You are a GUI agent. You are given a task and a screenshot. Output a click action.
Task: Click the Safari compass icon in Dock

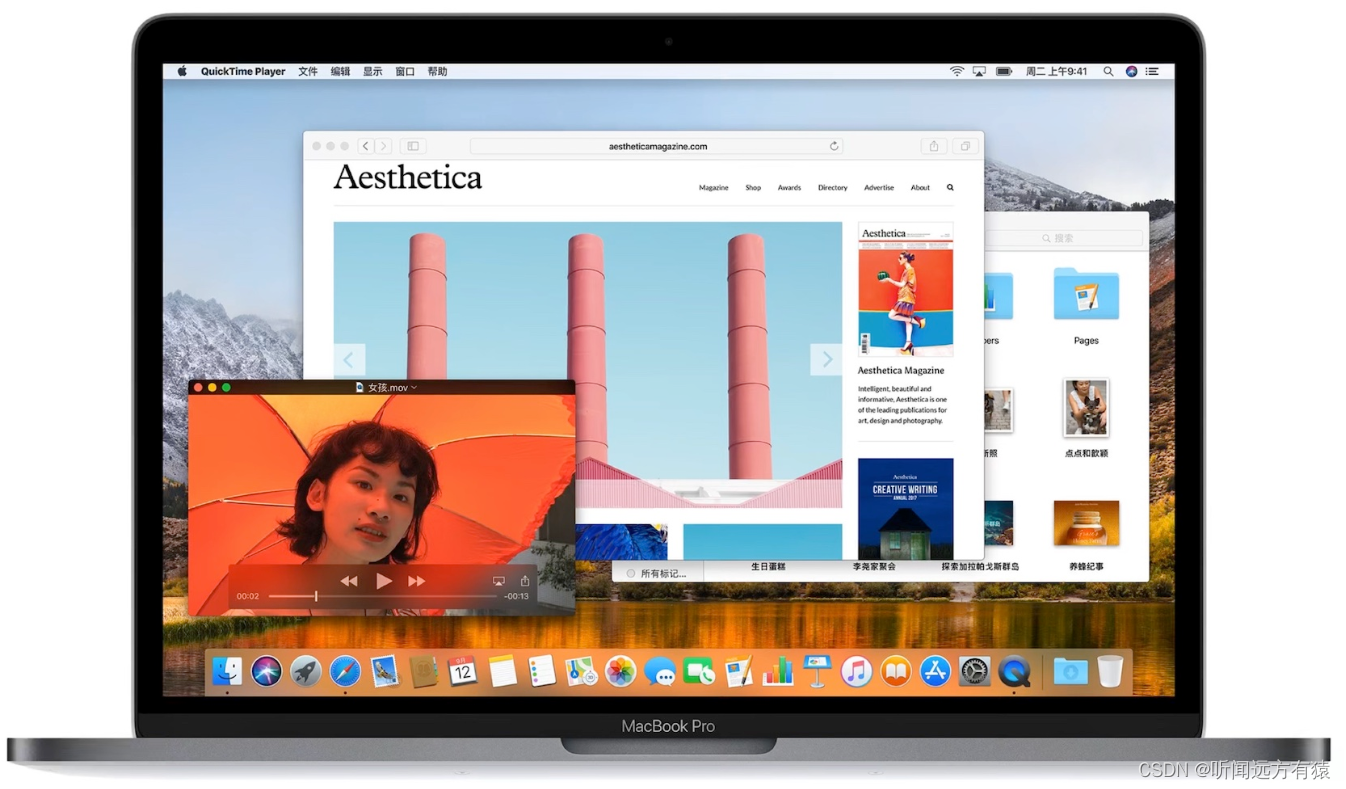(345, 670)
